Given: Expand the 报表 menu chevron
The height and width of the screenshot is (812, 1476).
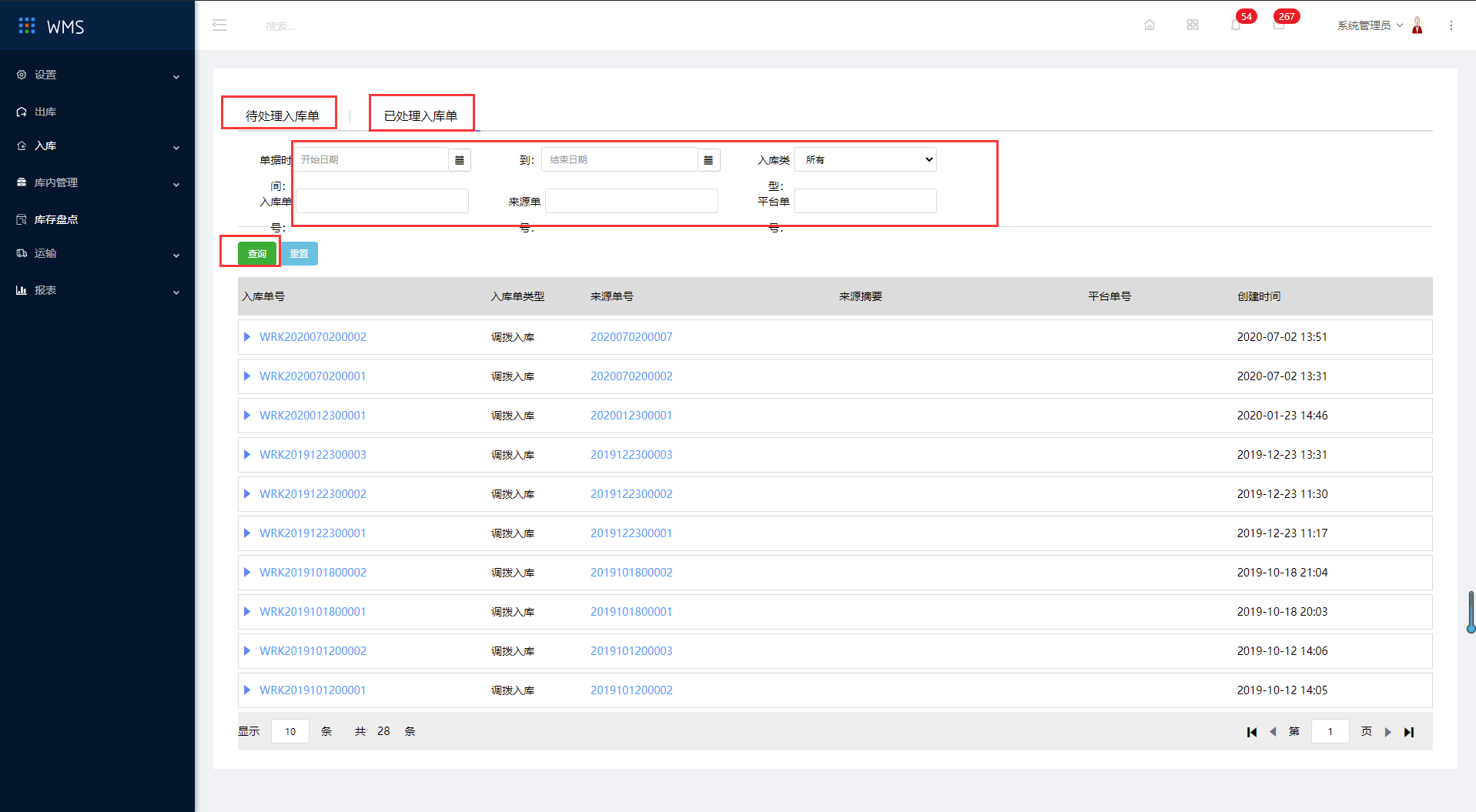Looking at the screenshot, I should [x=176, y=292].
